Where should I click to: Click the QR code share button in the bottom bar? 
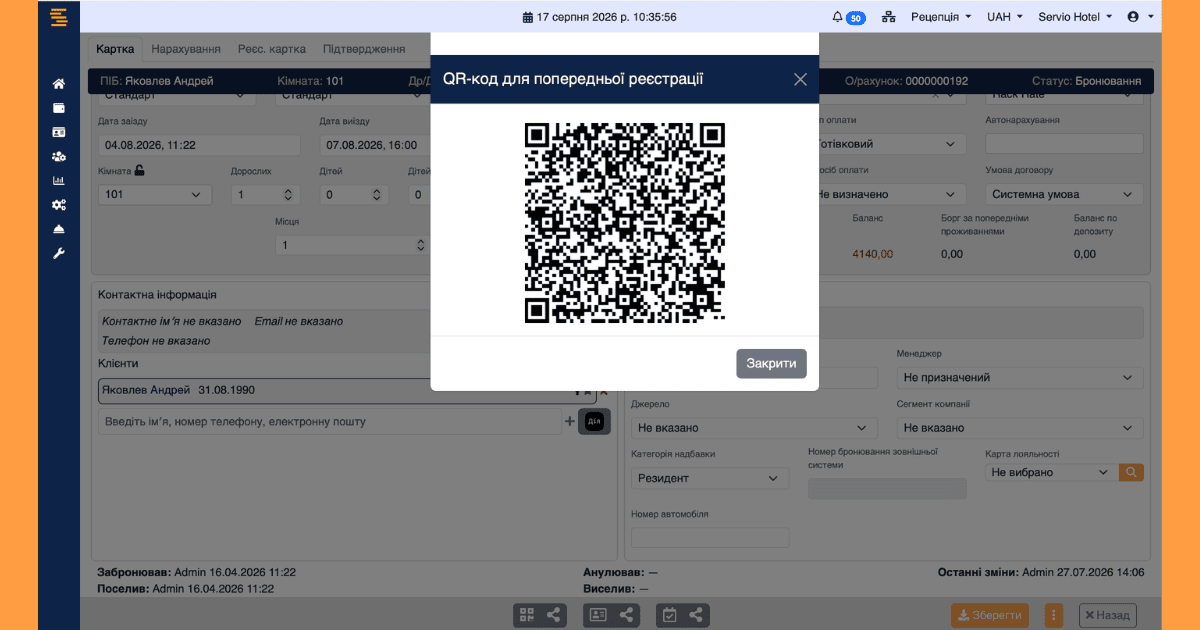pyautogui.click(x=540, y=615)
